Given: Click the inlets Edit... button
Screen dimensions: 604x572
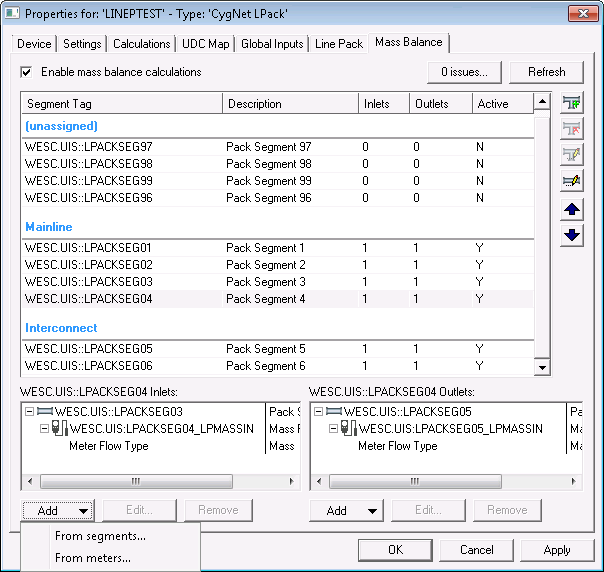Looking at the screenshot, I should pos(139,510).
